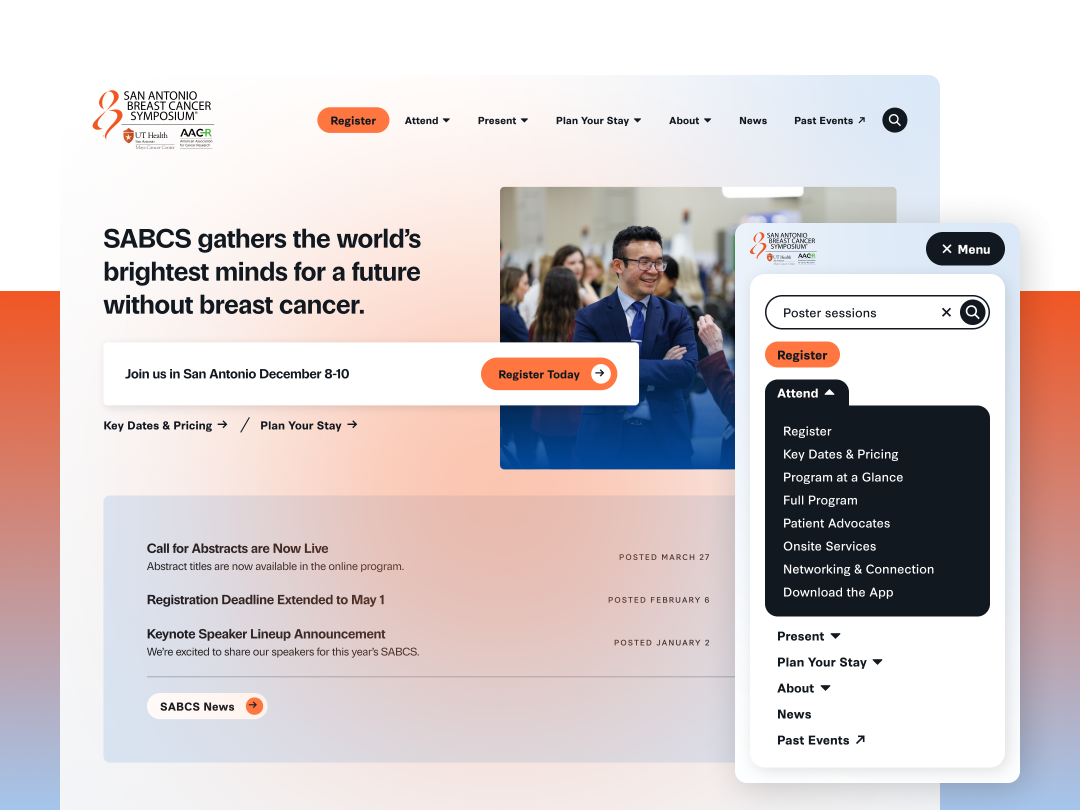Open News from the top navigation bar
Screen dimensions: 1080x810
pos(753,121)
